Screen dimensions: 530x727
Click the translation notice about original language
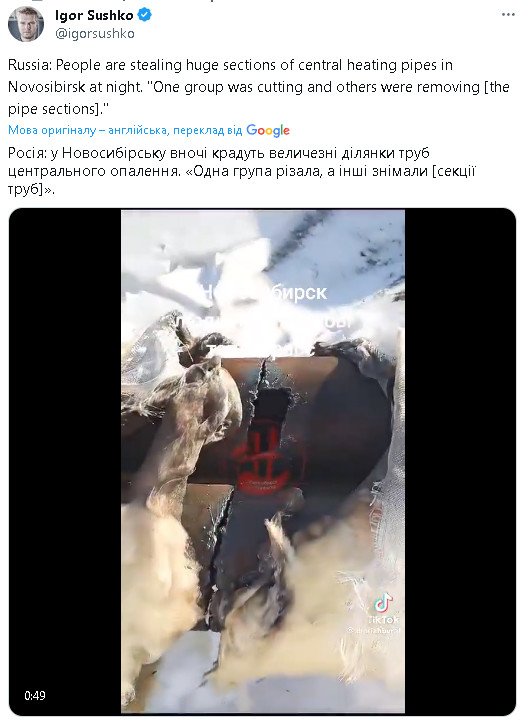(x=125, y=130)
